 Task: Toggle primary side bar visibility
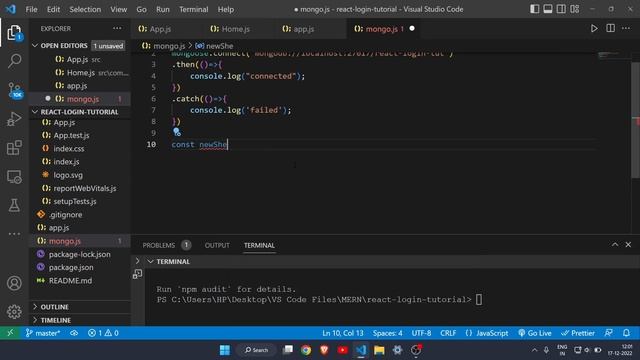(534, 9)
